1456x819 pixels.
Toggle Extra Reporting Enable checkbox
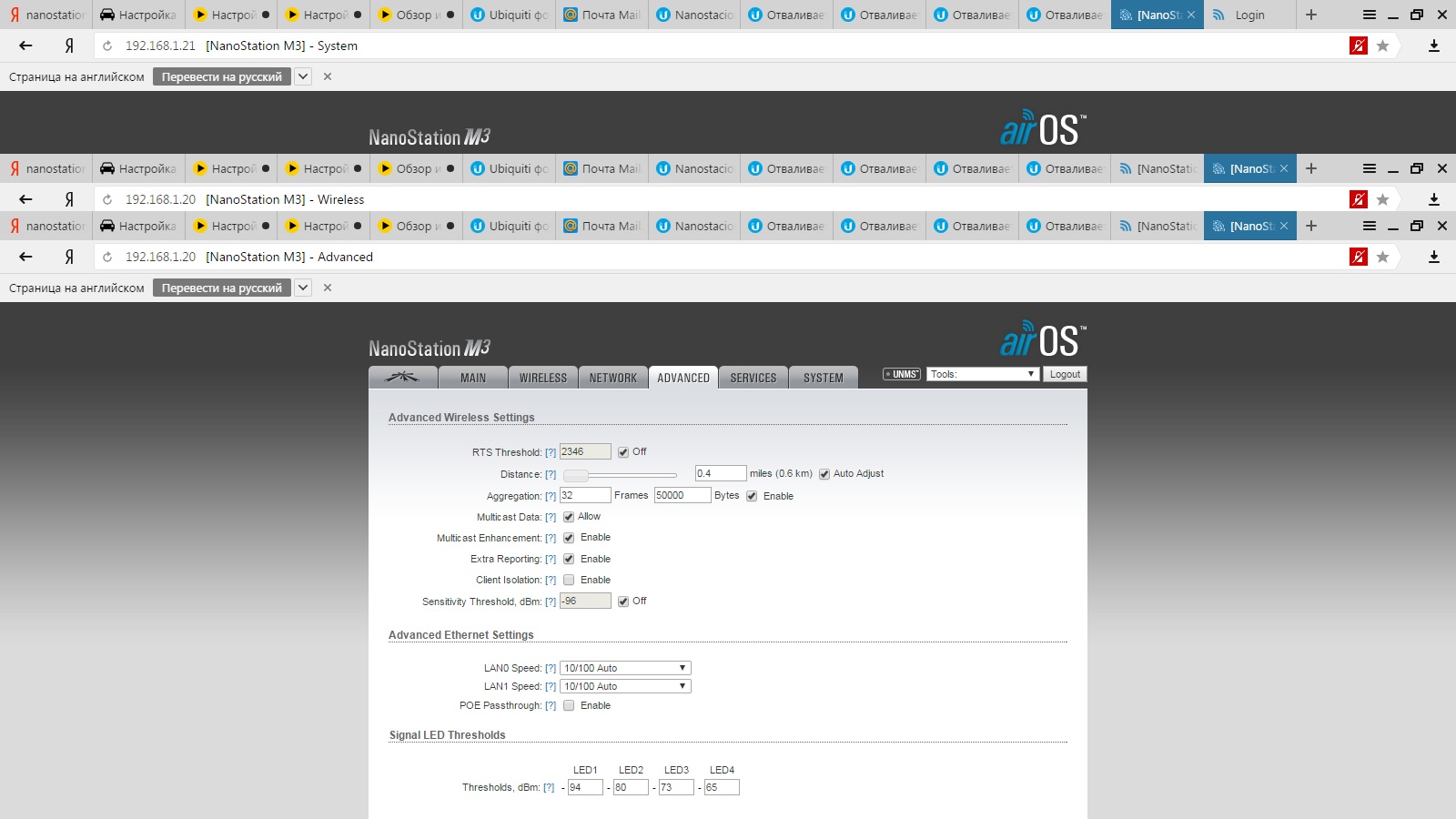click(569, 559)
